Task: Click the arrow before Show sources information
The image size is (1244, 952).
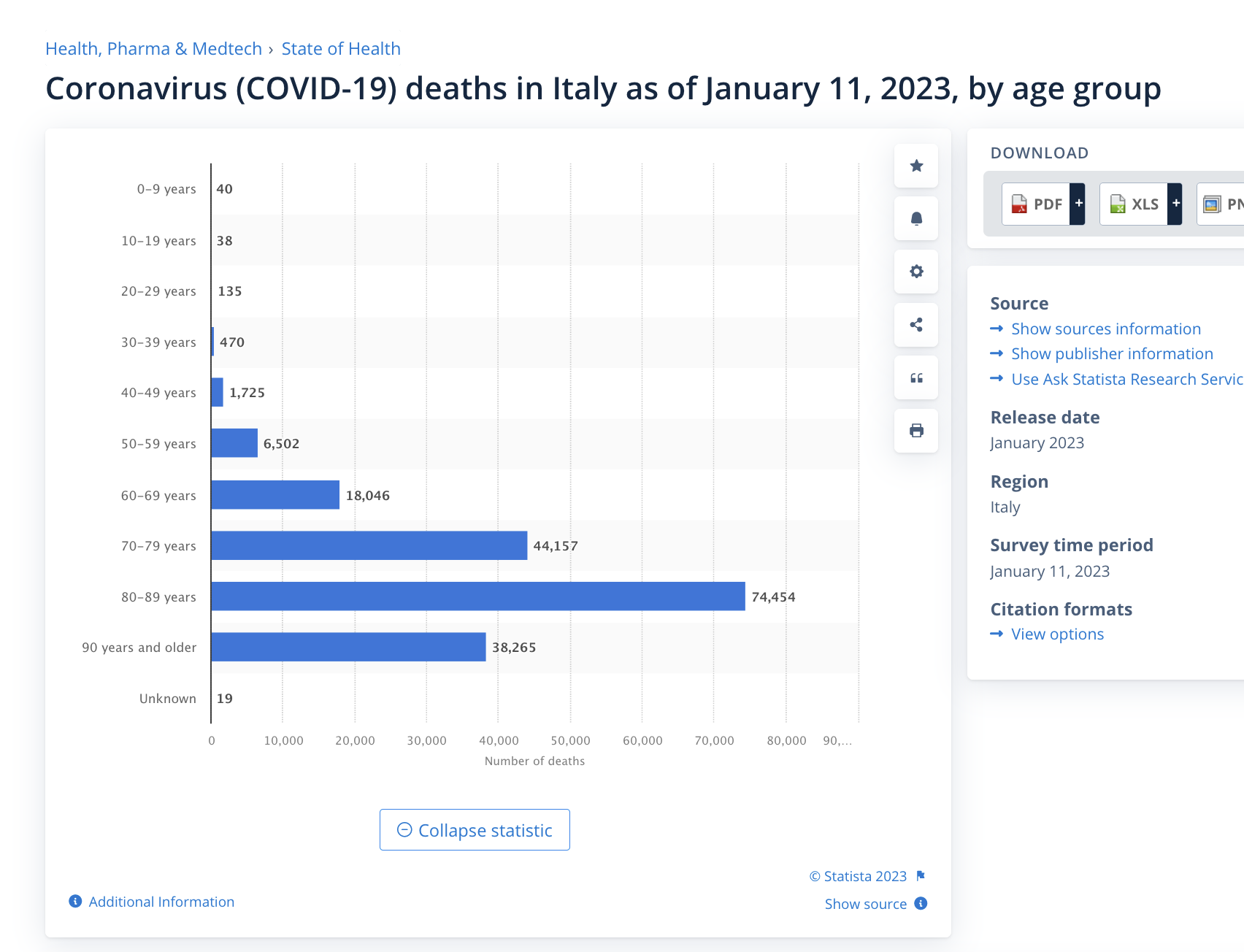Action: [x=997, y=329]
